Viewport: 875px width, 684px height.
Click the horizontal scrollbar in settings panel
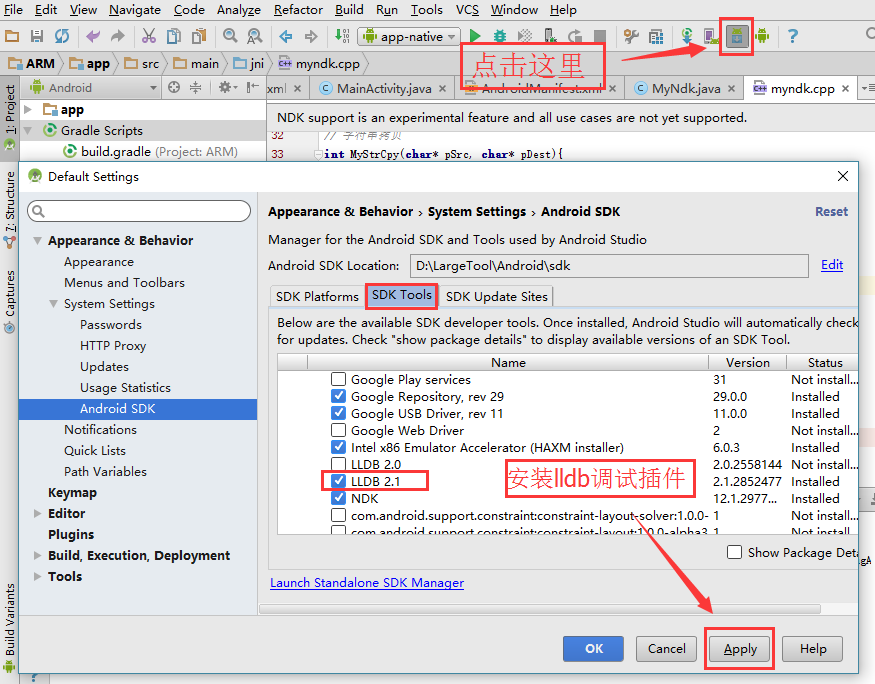[x=540, y=608]
